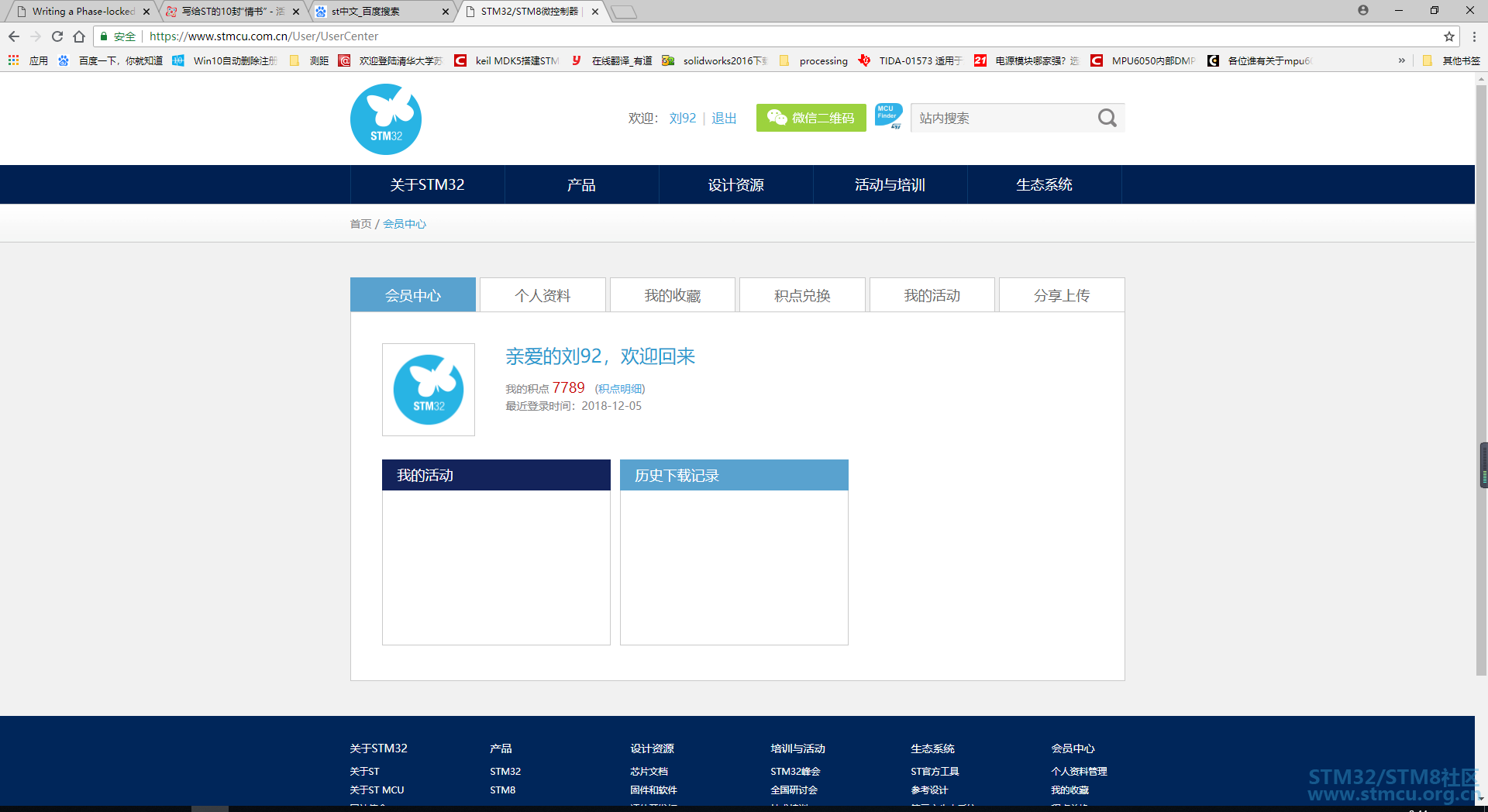Open the 百度一下 bookmark
The image size is (1488, 812).
(110, 60)
